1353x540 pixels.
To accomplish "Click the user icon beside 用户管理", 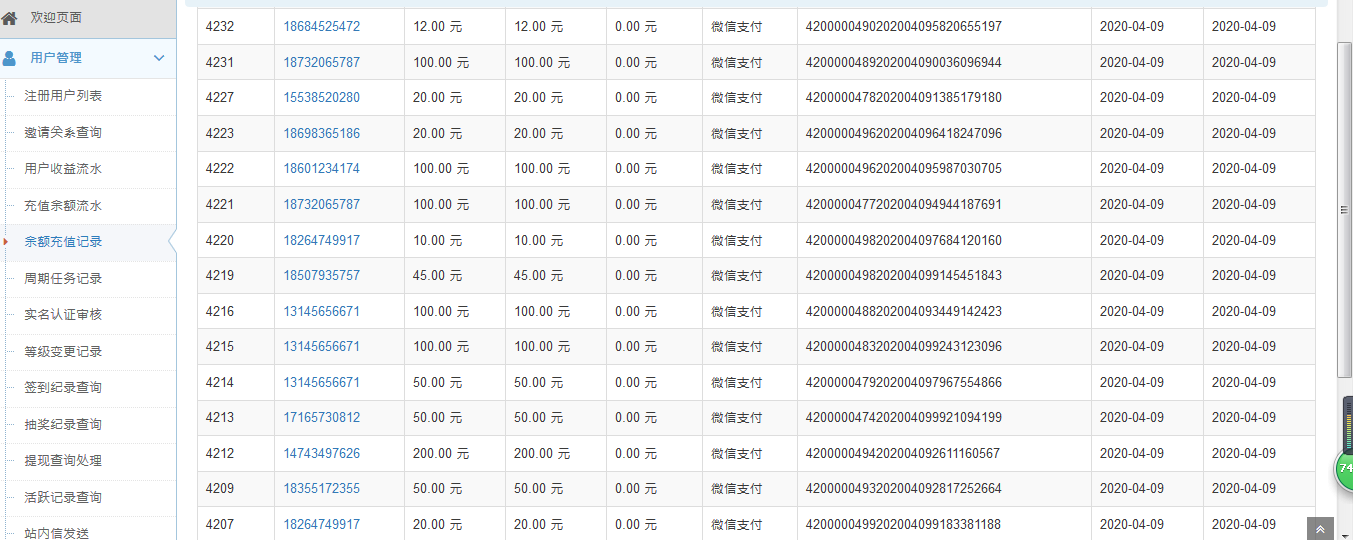I will click(10, 58).
